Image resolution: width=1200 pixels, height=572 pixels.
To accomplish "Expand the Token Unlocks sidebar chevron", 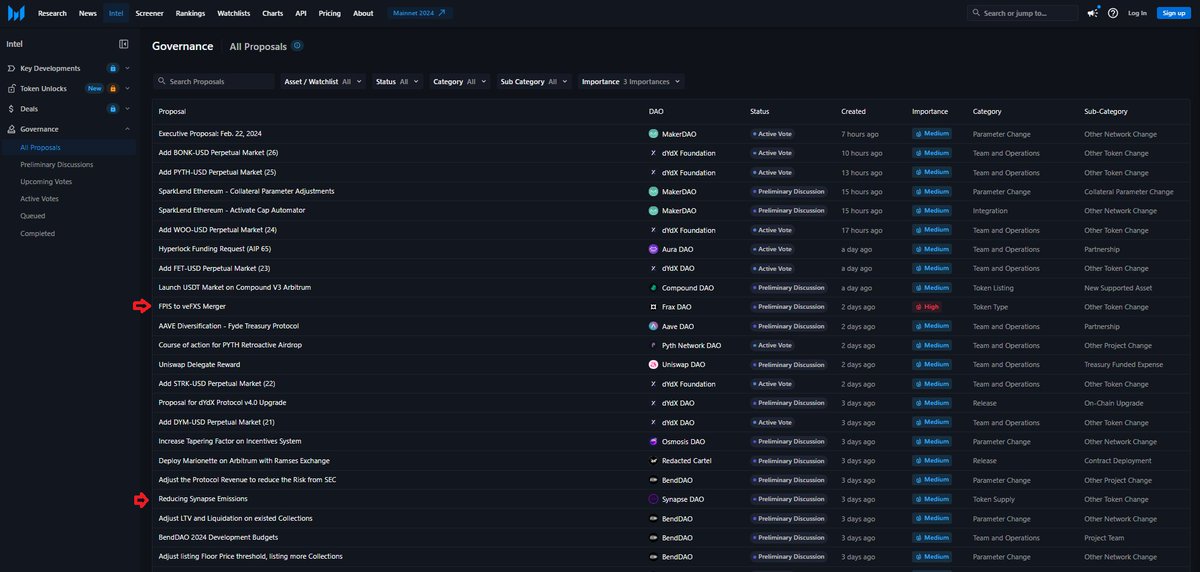I will (128, 88).
